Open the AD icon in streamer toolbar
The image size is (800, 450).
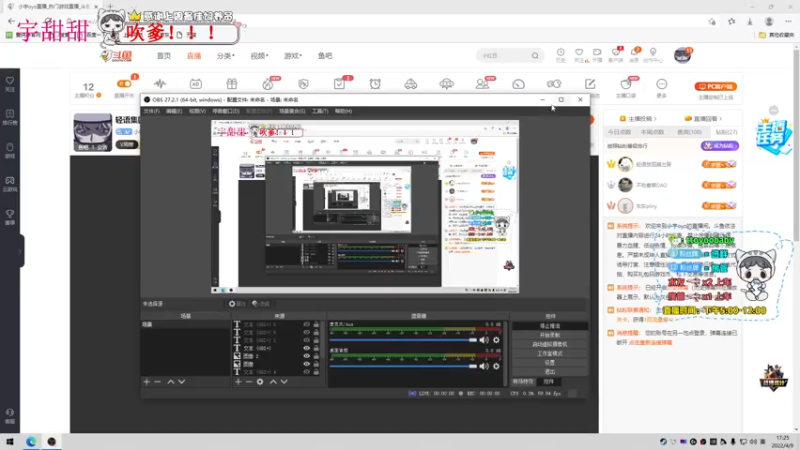[x=195, y=84]
